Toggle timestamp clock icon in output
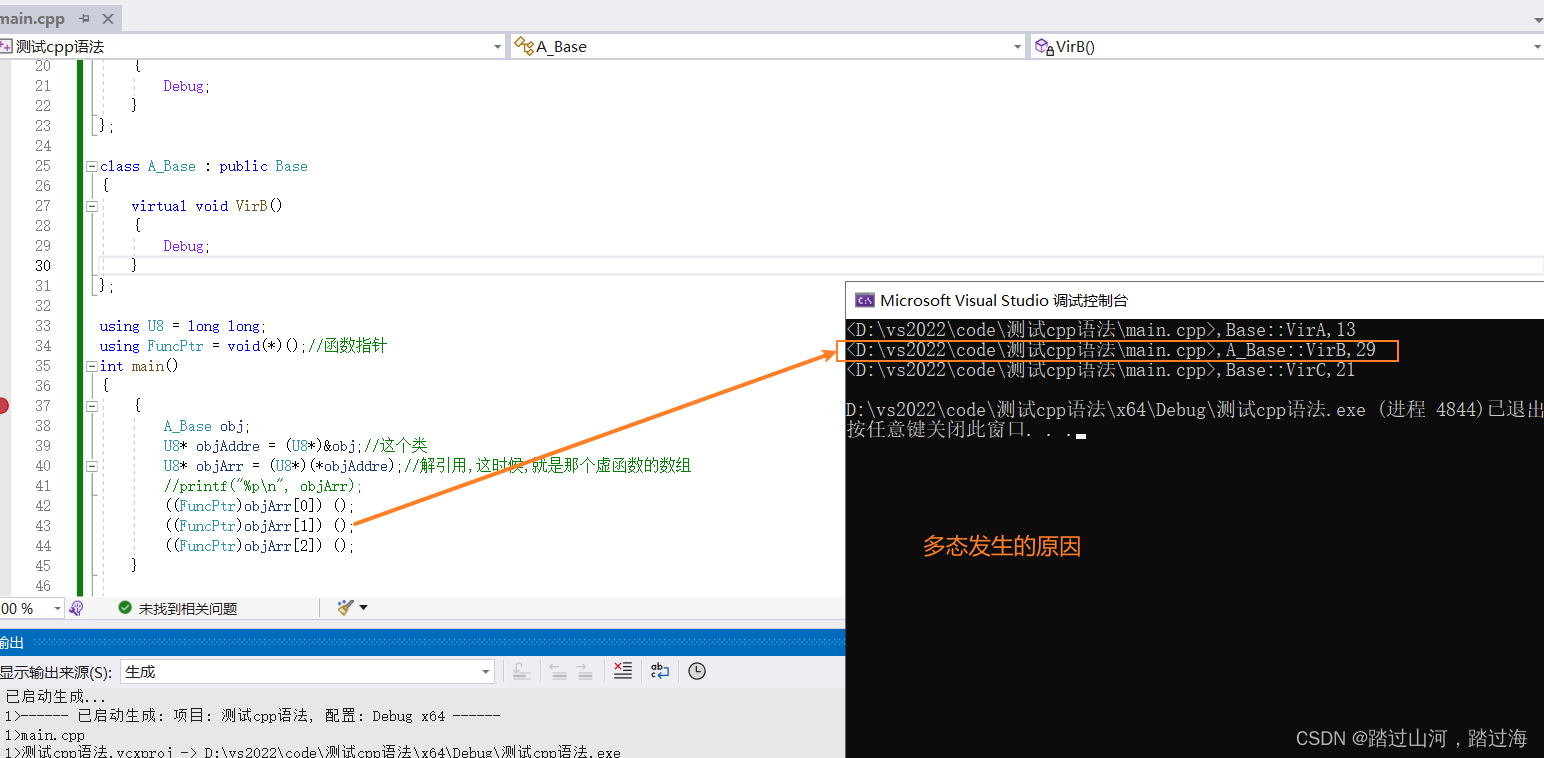This screenshot has width=1544, height=758. coord(697,671)
